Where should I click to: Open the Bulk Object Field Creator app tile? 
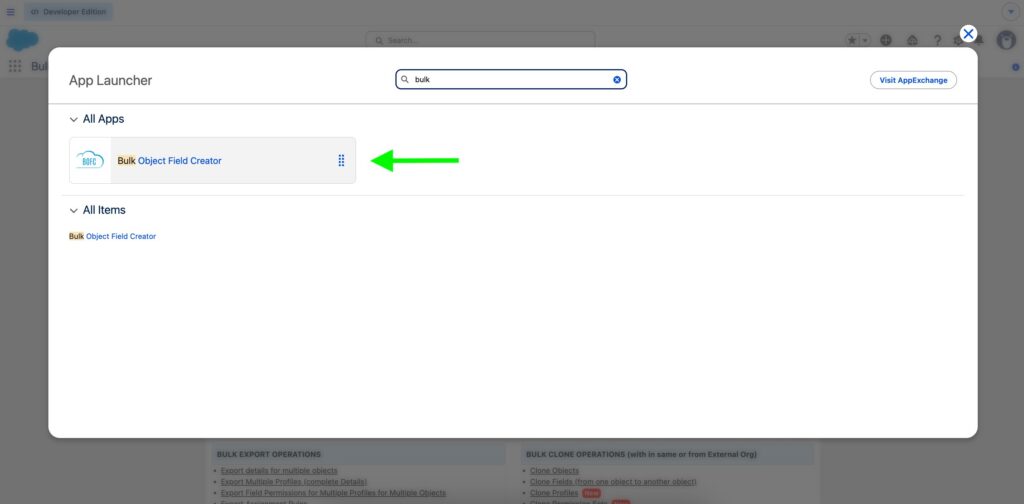click(212, 161)
